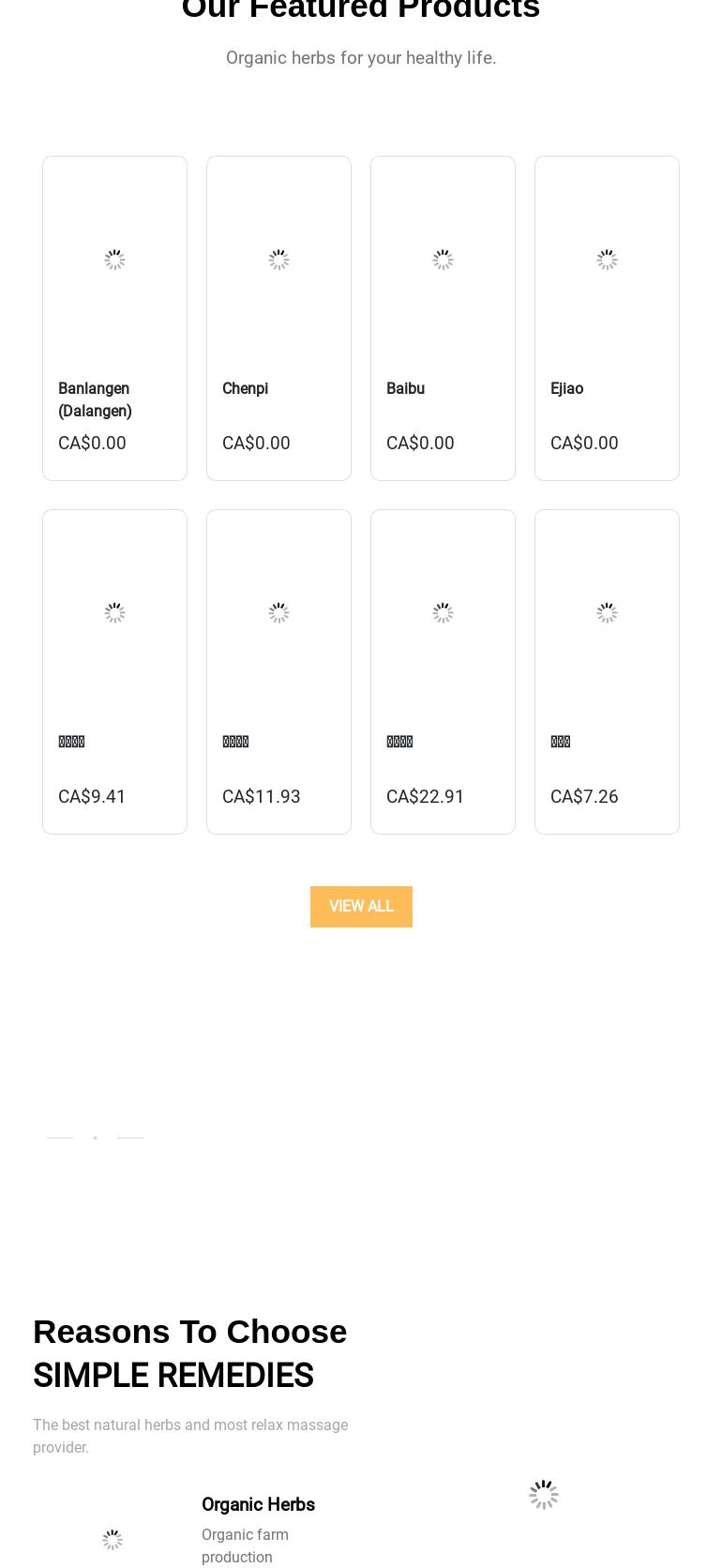
Task: Click the title above the CA$9.41 price
Action: tap(71, 742)
